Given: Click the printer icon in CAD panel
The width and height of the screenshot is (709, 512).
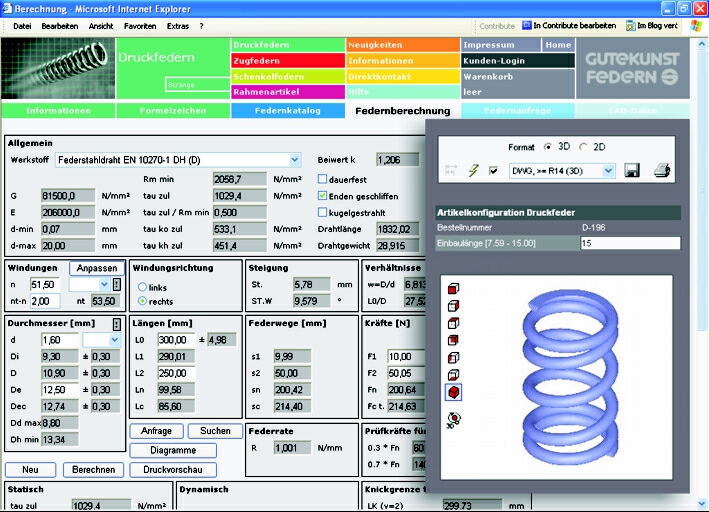Looking at the screenshot, I should [662, 171].
